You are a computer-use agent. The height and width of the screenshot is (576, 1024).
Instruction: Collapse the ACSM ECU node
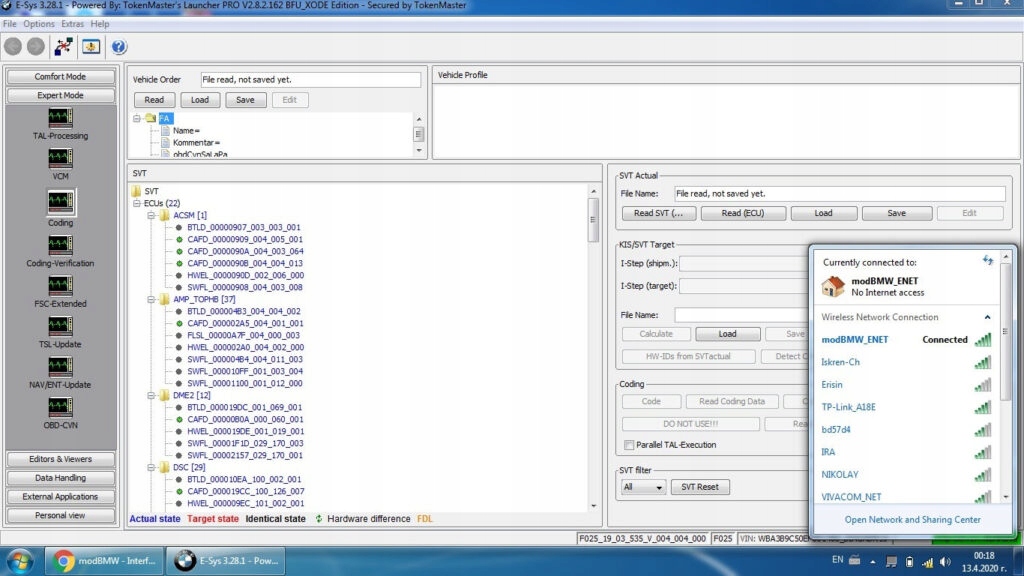pyautogui.click(x=151, y=215)
